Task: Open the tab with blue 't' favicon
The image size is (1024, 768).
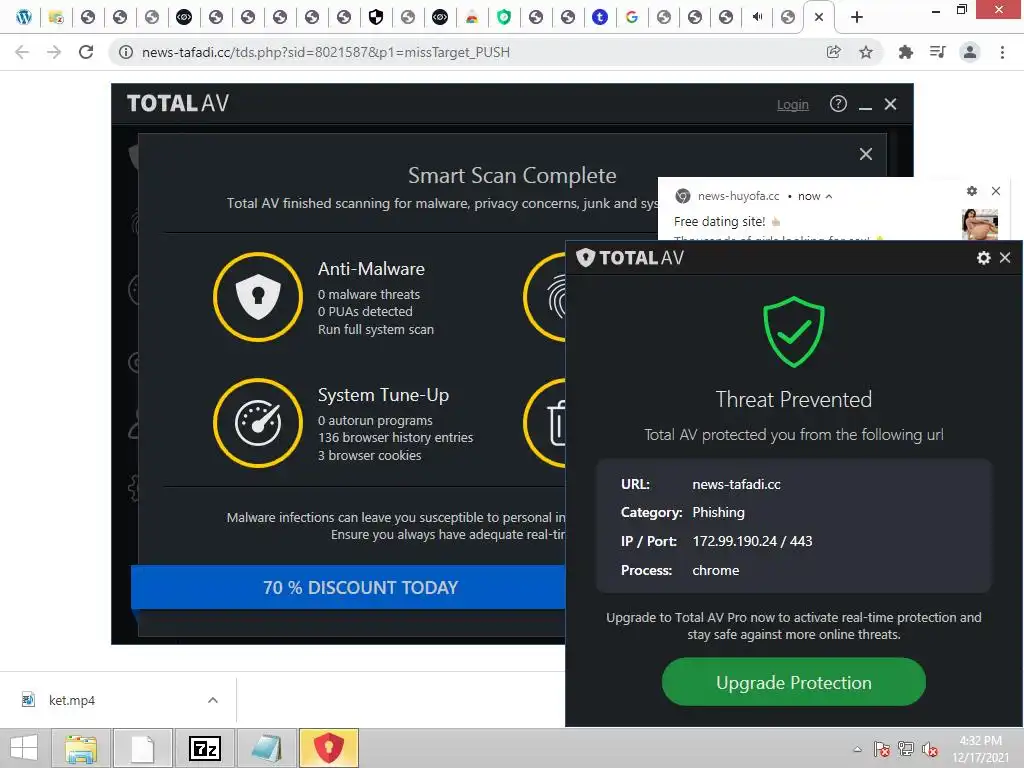Action: point(600,17)
